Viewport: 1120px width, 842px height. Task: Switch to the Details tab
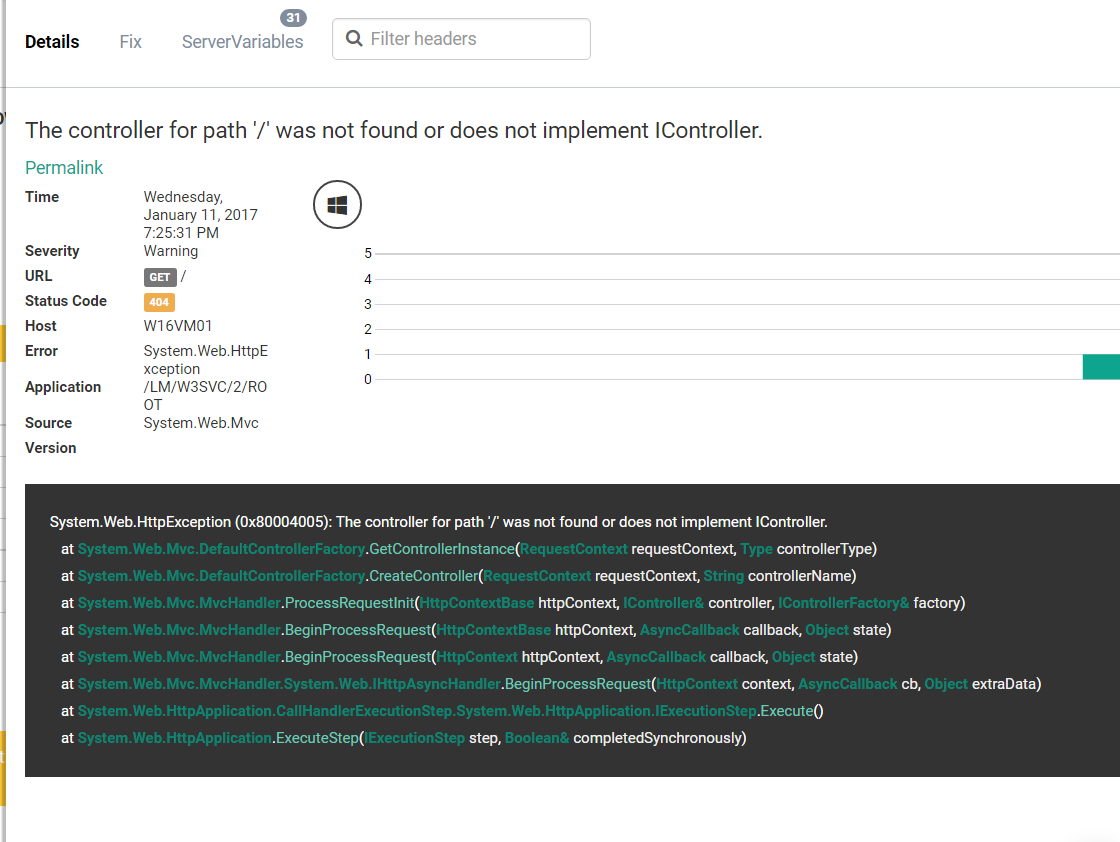[52, 42]
